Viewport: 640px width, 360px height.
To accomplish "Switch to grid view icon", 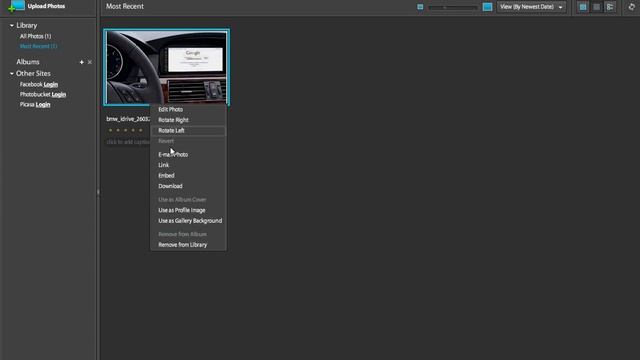I will tap(583, 7).
